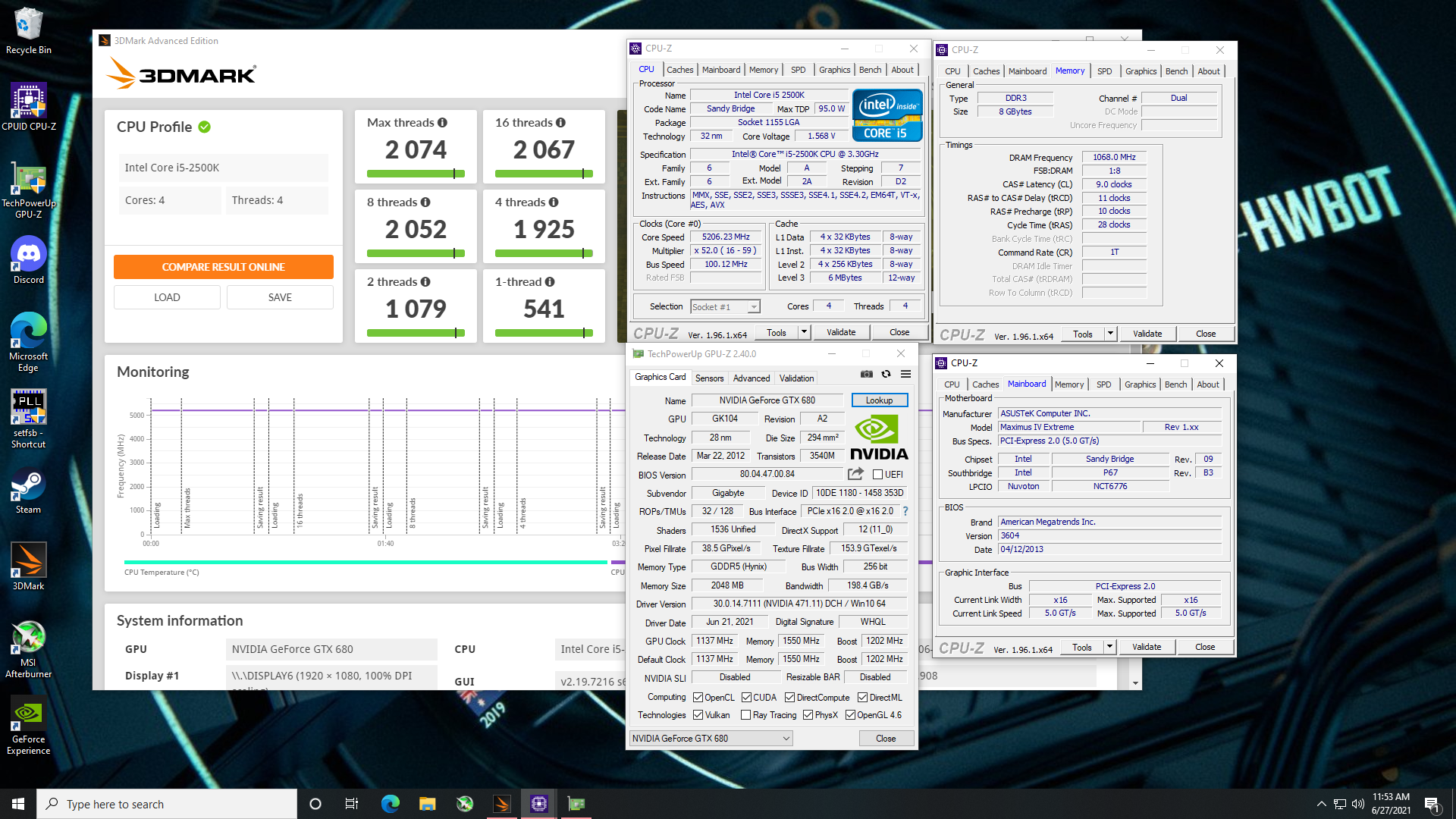Click the CPU Temperature teal timeline bar

tap(366, 562)
